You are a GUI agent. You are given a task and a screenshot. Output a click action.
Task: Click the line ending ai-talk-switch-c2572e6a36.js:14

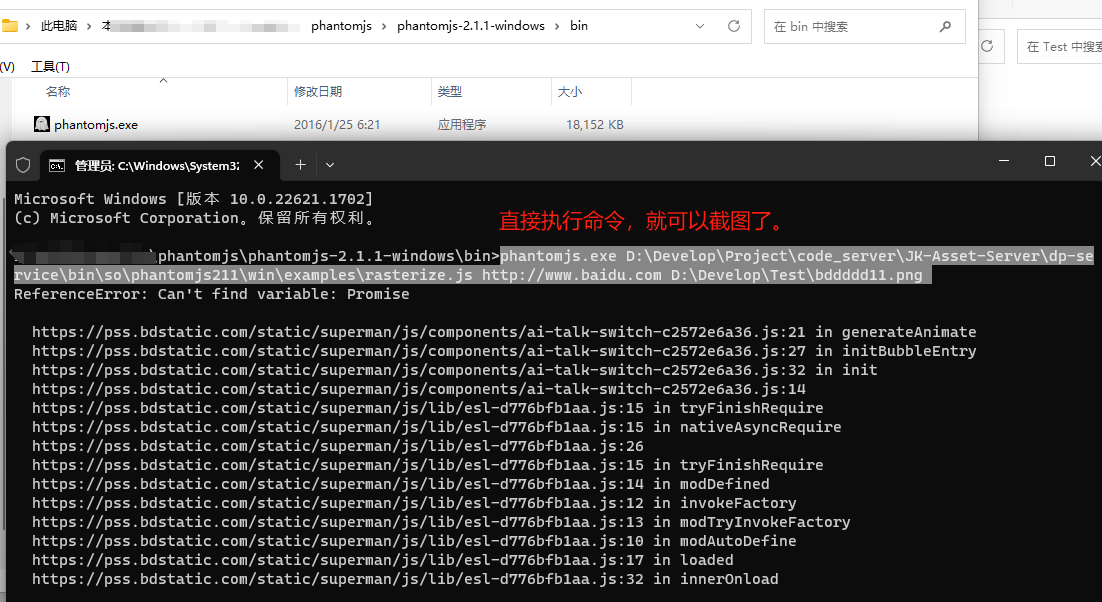419,389
